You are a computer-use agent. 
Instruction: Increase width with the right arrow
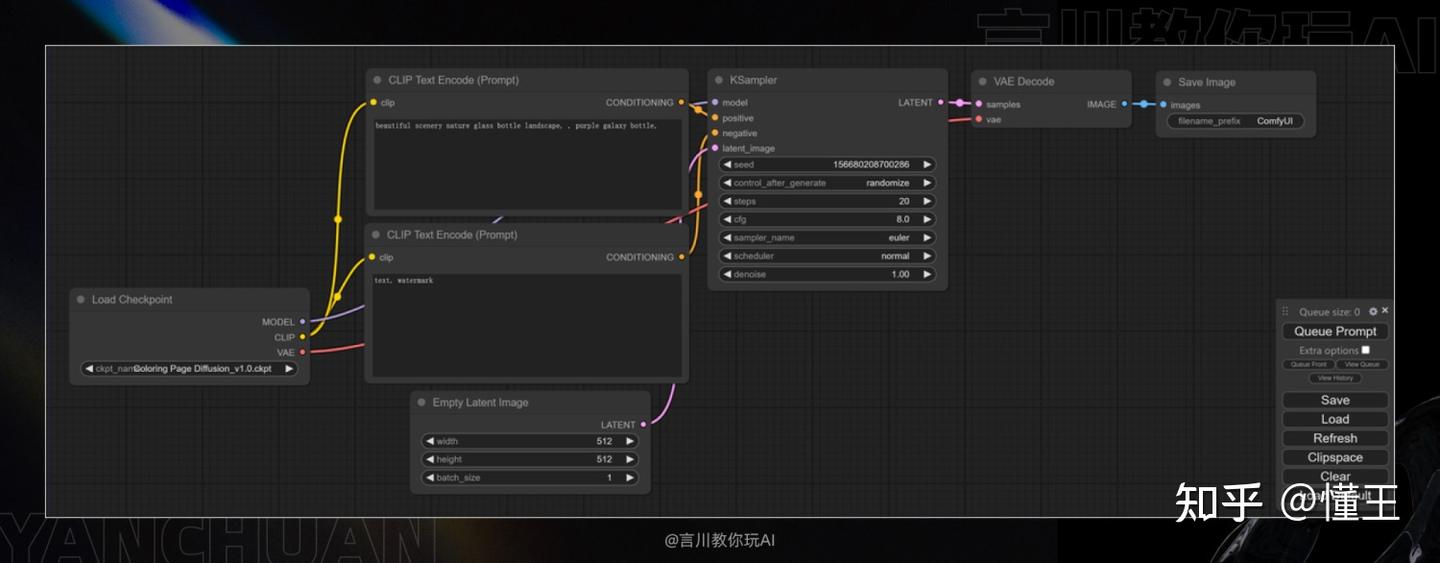630,441
